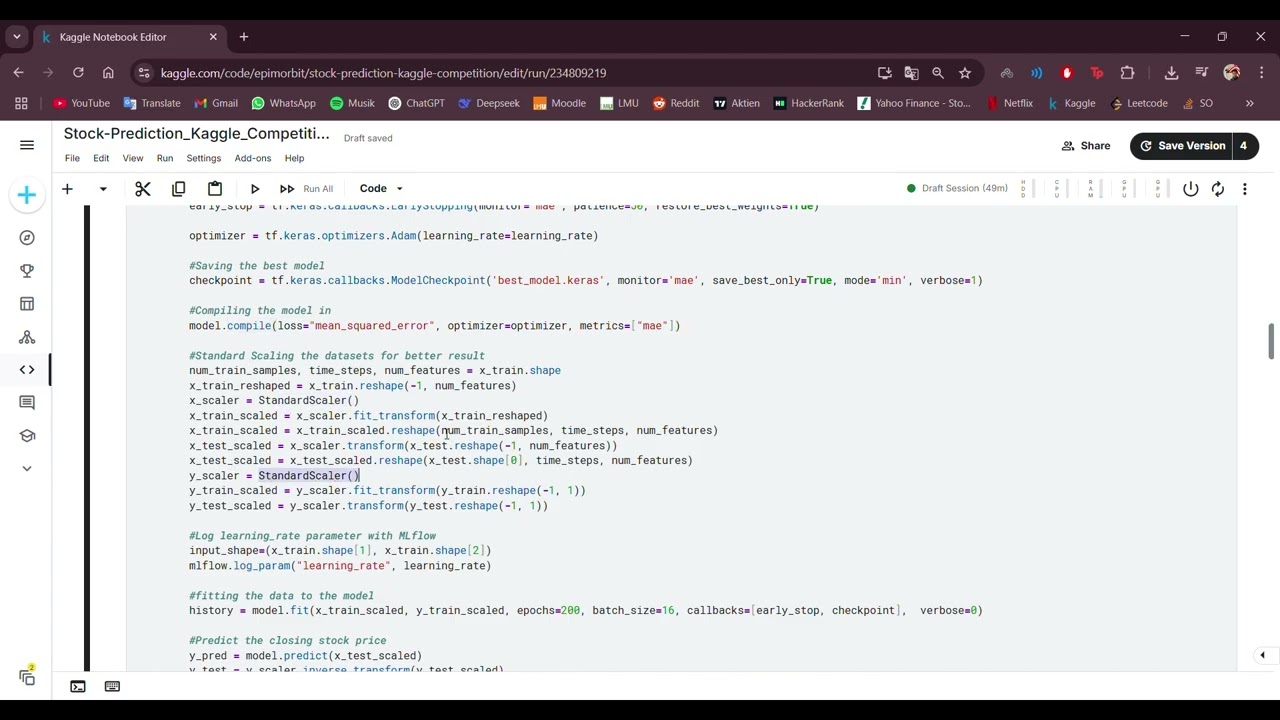Open the Edit menu
The height and width of the screenshot is (720, 1280).
(x=101, y=158)
